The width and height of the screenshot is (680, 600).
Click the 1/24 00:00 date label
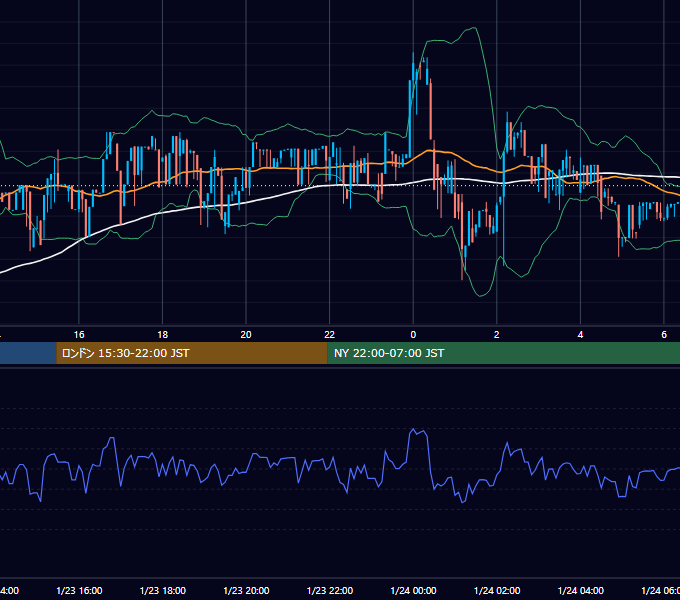coord(413,591)
